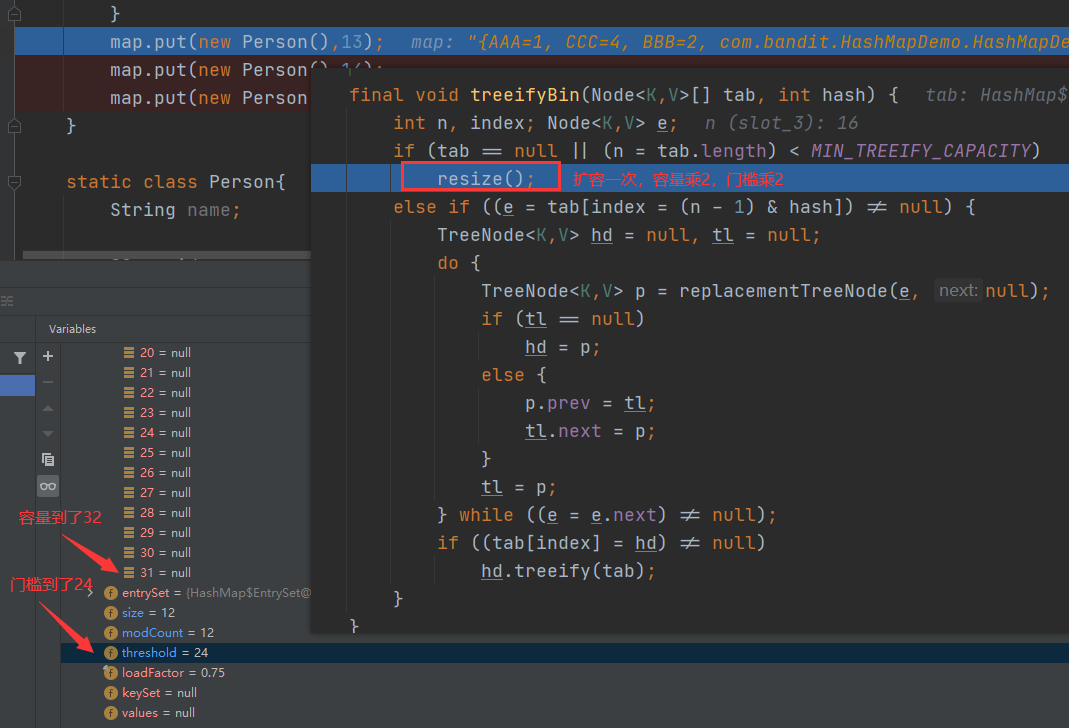This screenshot has height=728, width=1069.
Task: Click the field icon beside modCount
Action: [x=110, y=633]
